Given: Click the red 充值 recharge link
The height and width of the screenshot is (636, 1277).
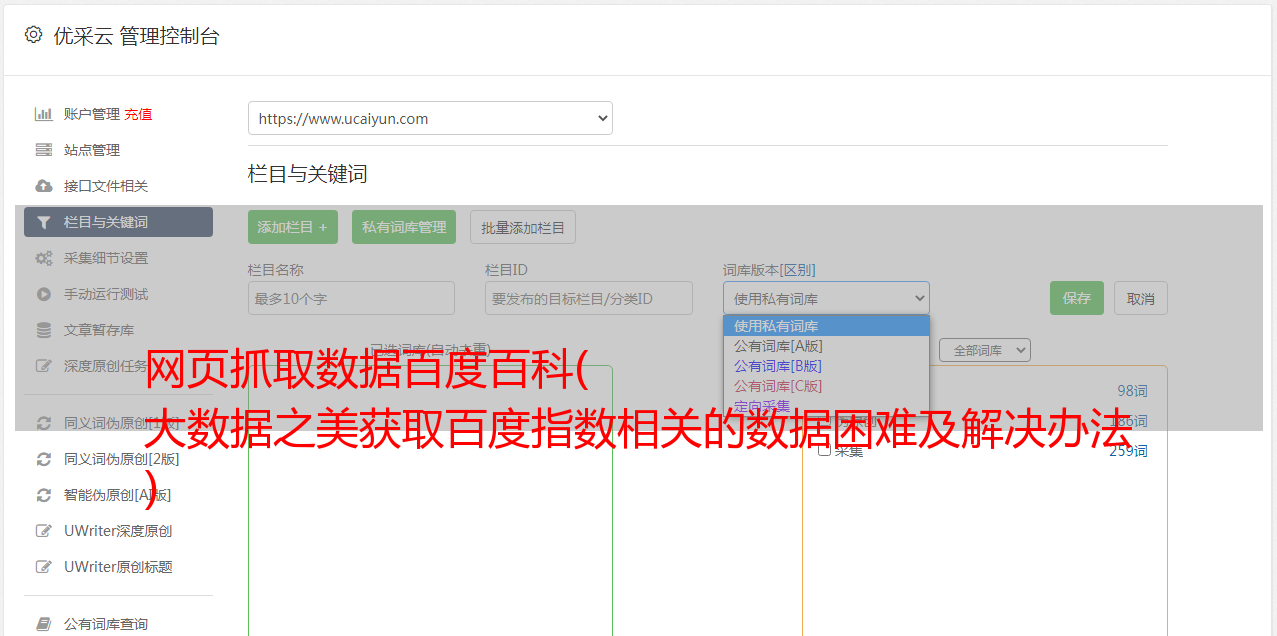Looking at the screenshot, I should coord(138,114).
